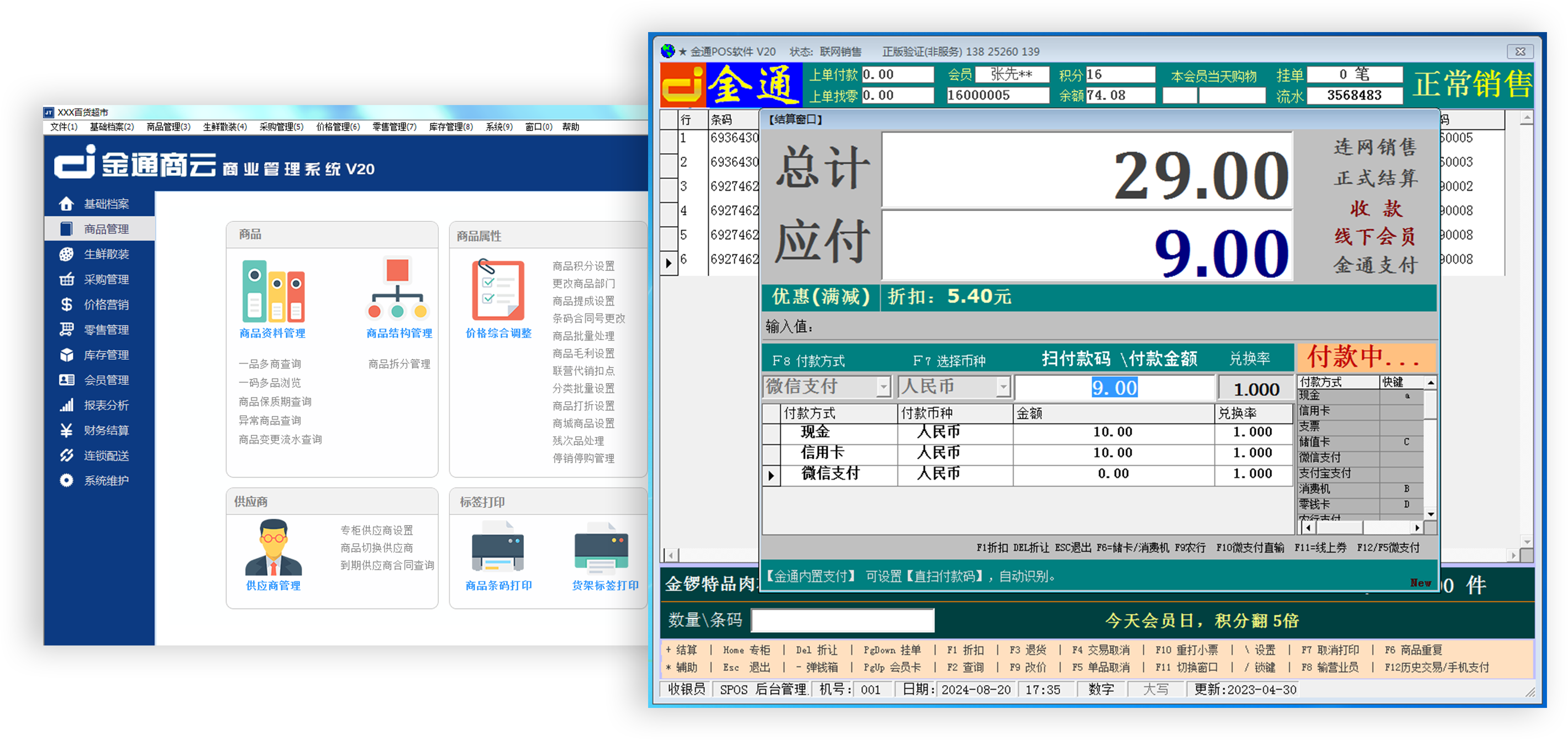Open 会员管理 card icon
The width and height of the screenshot is (1568, 740).
tap(66, 380)
